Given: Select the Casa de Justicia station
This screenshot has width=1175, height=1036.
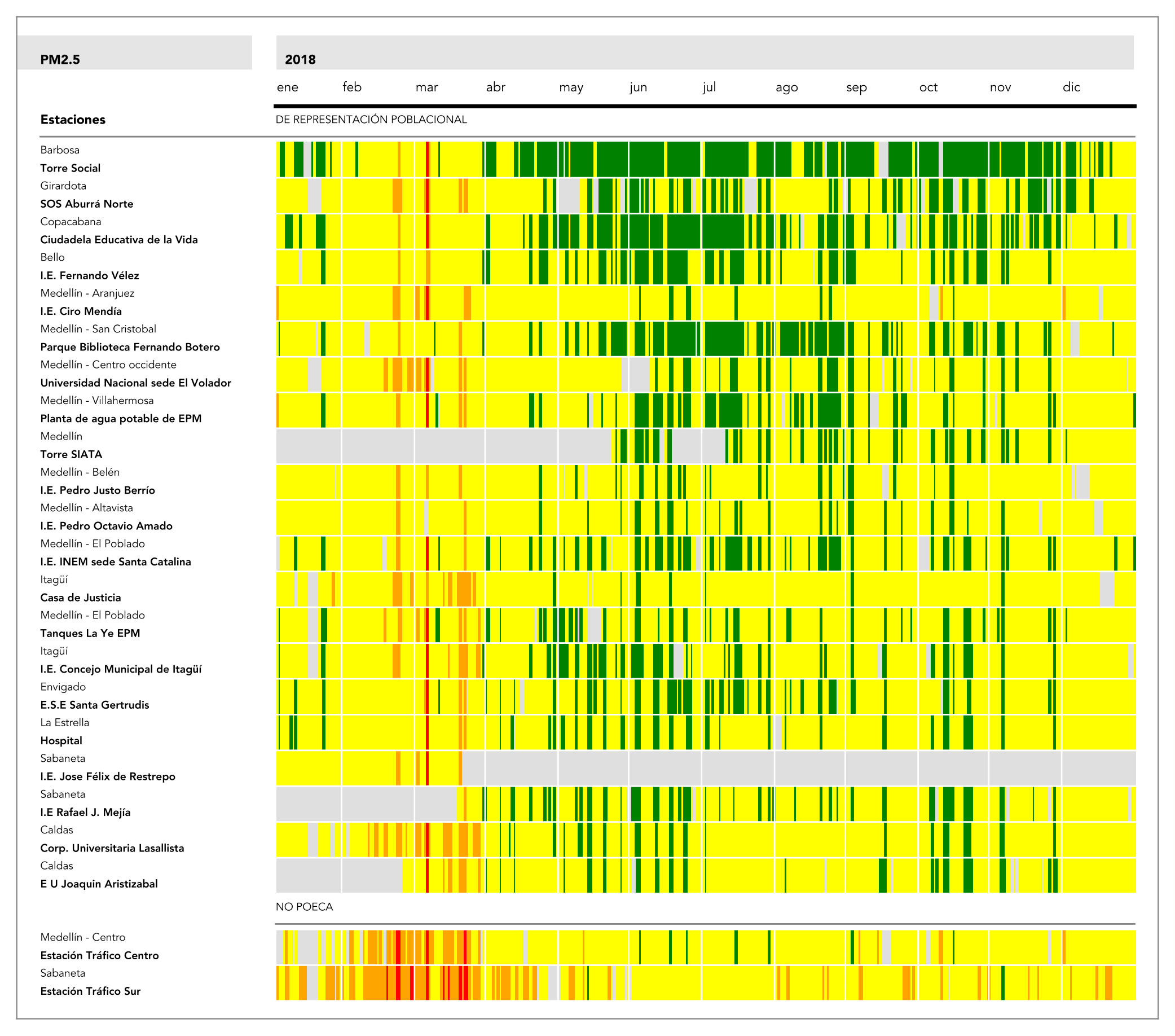Looking at the screenshot, I should (x=81, y=598).
